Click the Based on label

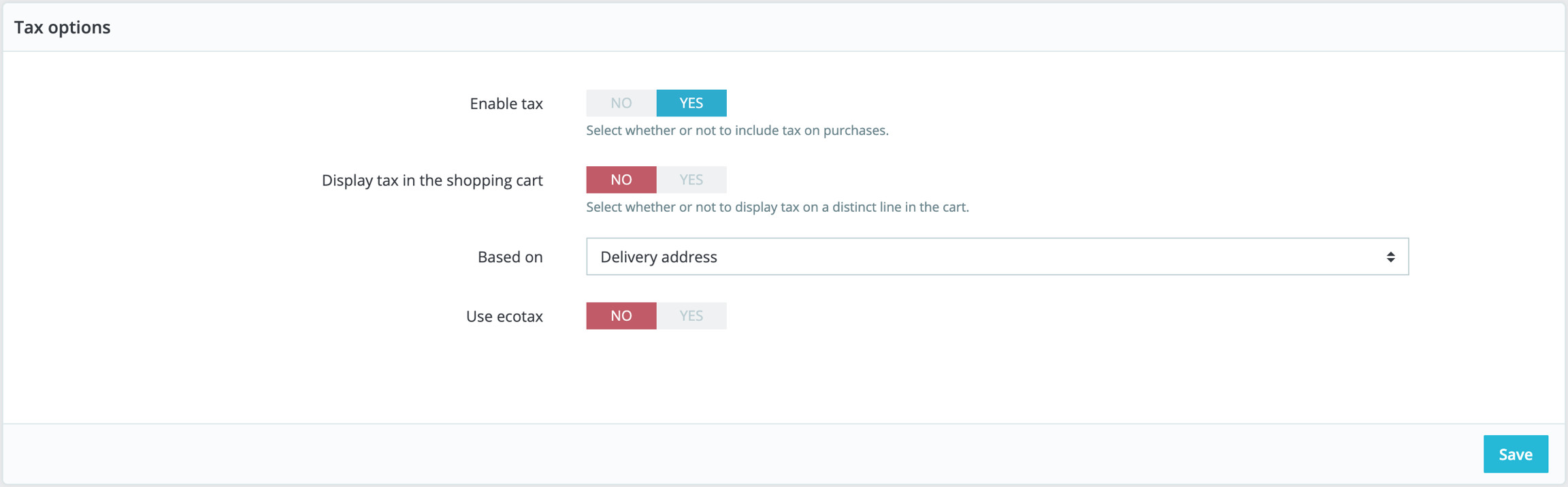pyautogui.click(x=510, y=257)
